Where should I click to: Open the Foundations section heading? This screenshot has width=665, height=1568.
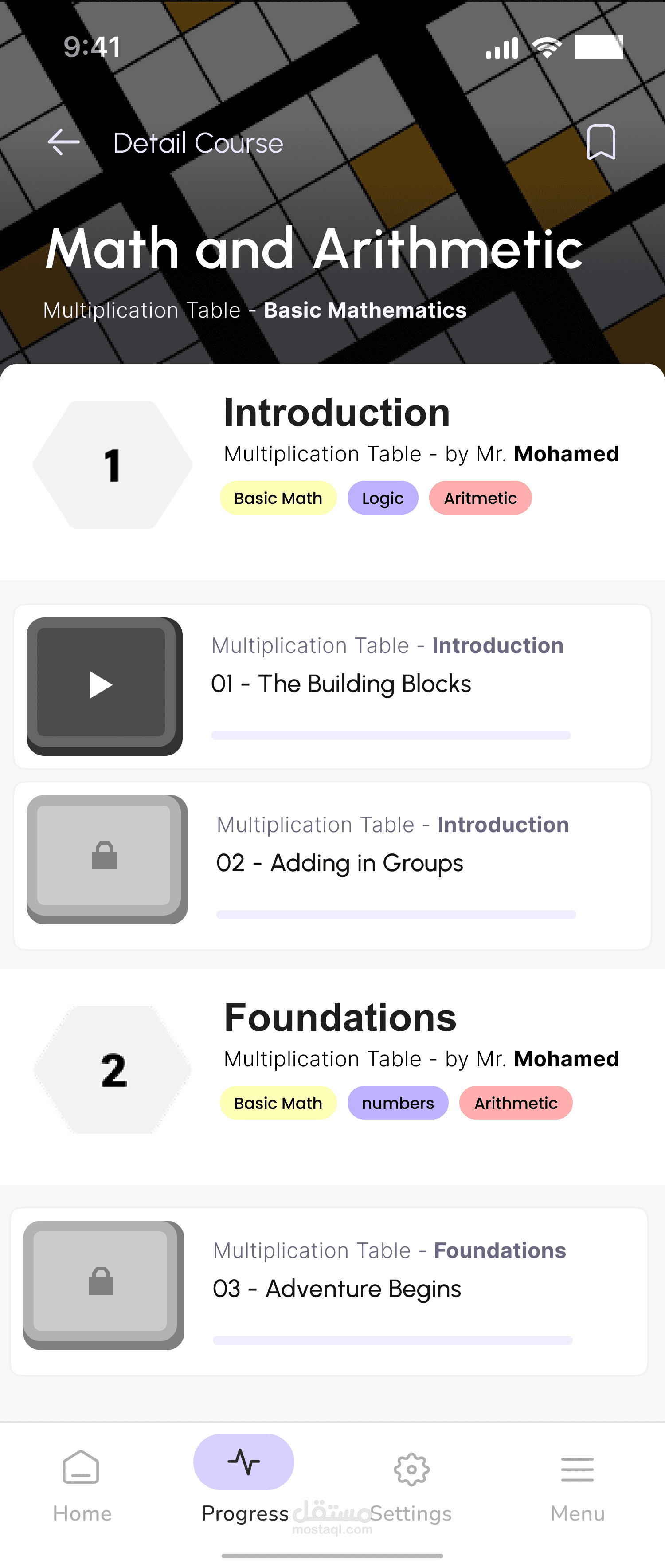pyautogui.click(x=340, y=1017)
